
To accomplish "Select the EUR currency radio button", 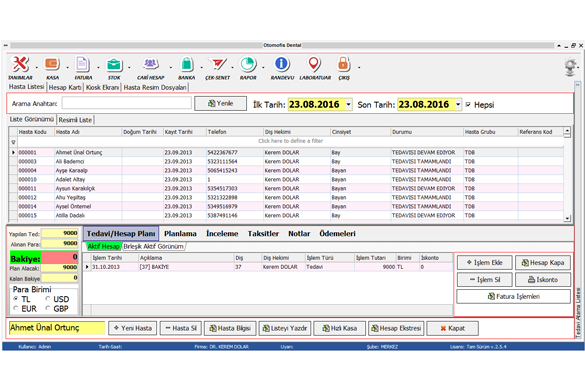I will click(x=16, y=308).
